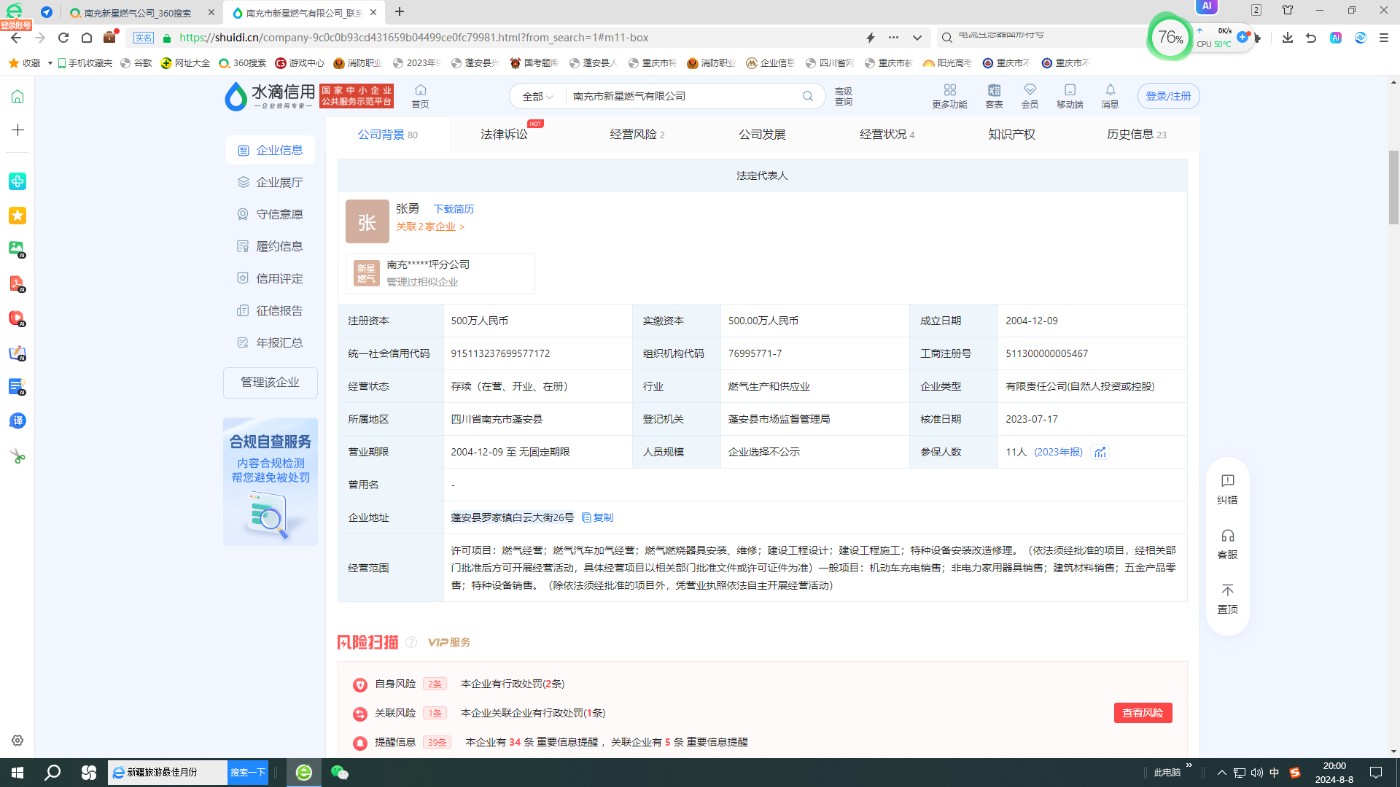Image resolution: width=1400 pixels, height=787 pixels.
Task: Click the browser refresh button
Action: point(63,37)
